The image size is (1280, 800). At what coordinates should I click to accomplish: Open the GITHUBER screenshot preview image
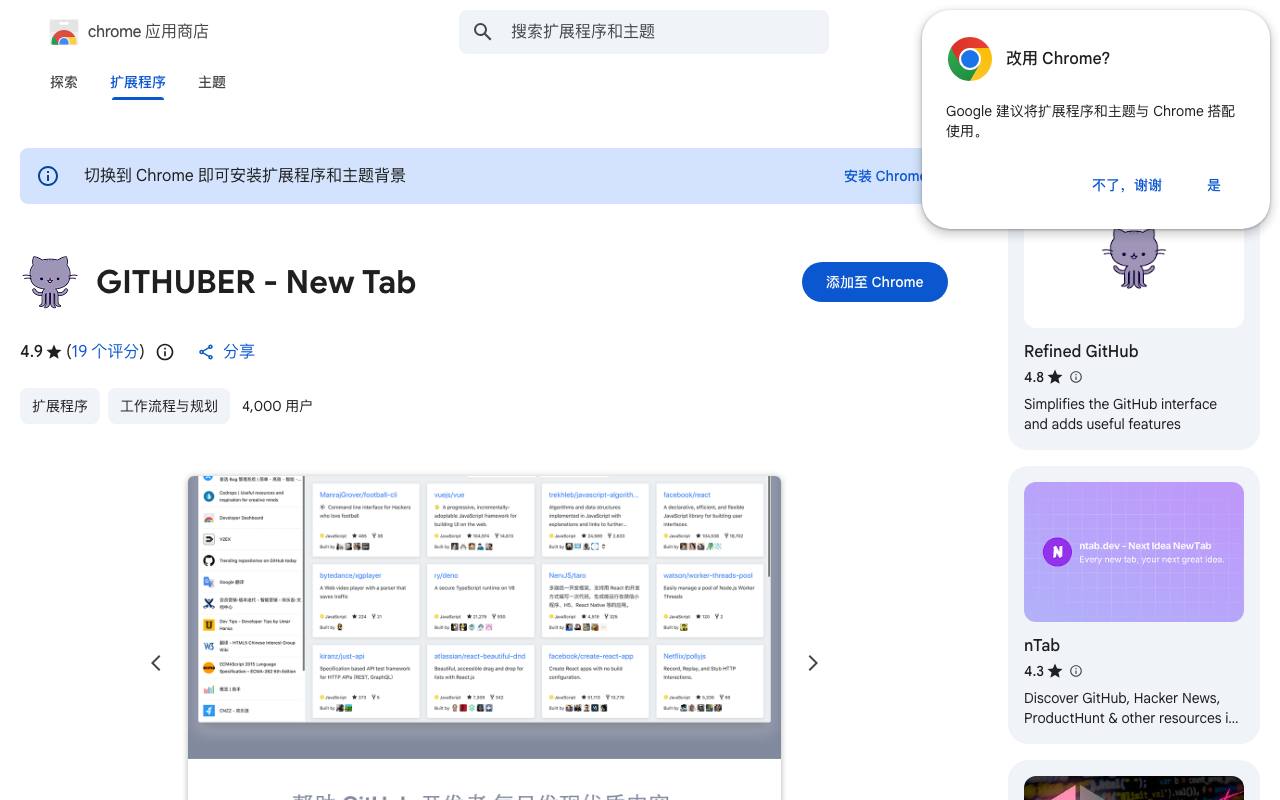click(x=484, y=638)
